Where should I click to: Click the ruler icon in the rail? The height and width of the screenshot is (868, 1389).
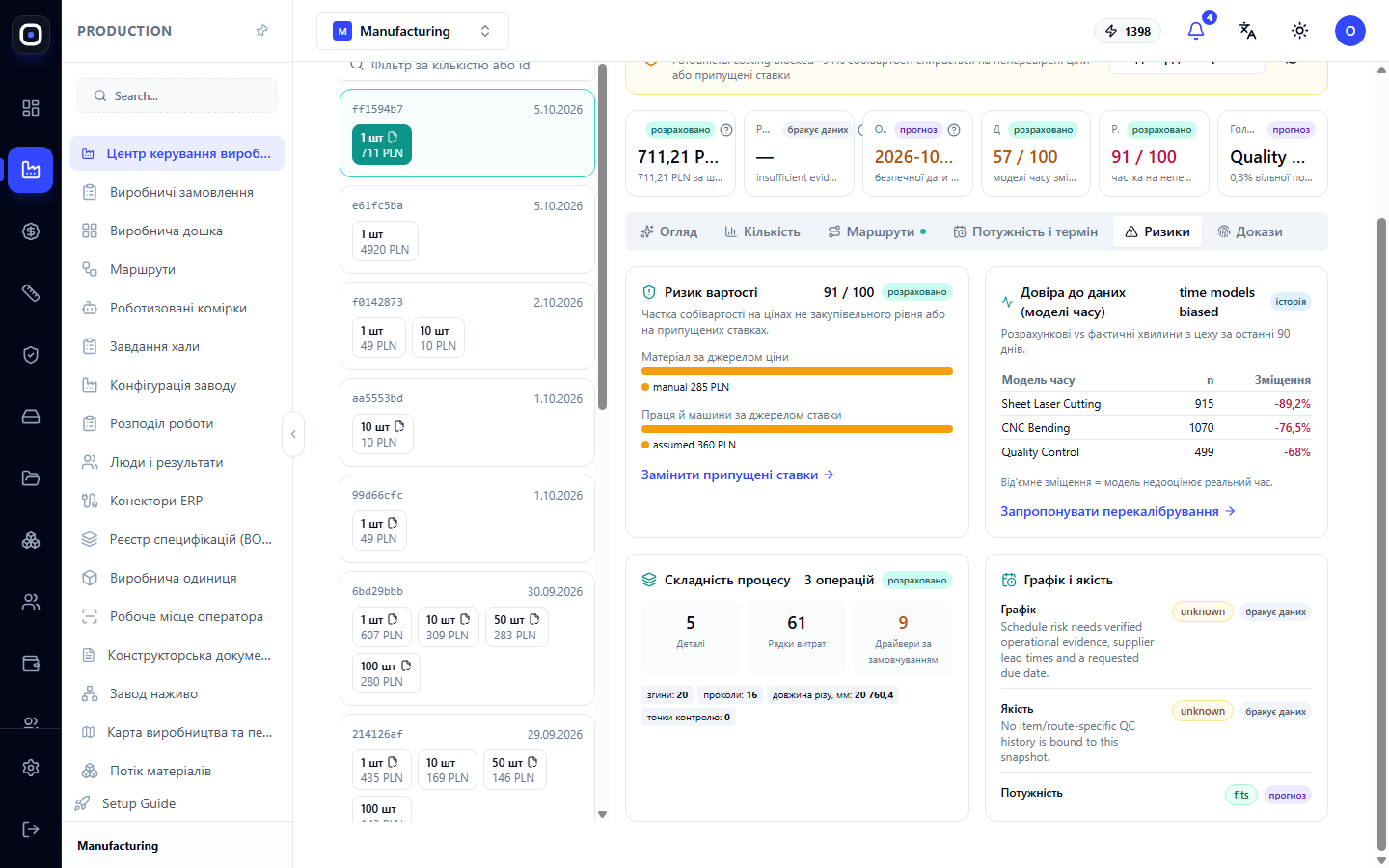[31, 293]
